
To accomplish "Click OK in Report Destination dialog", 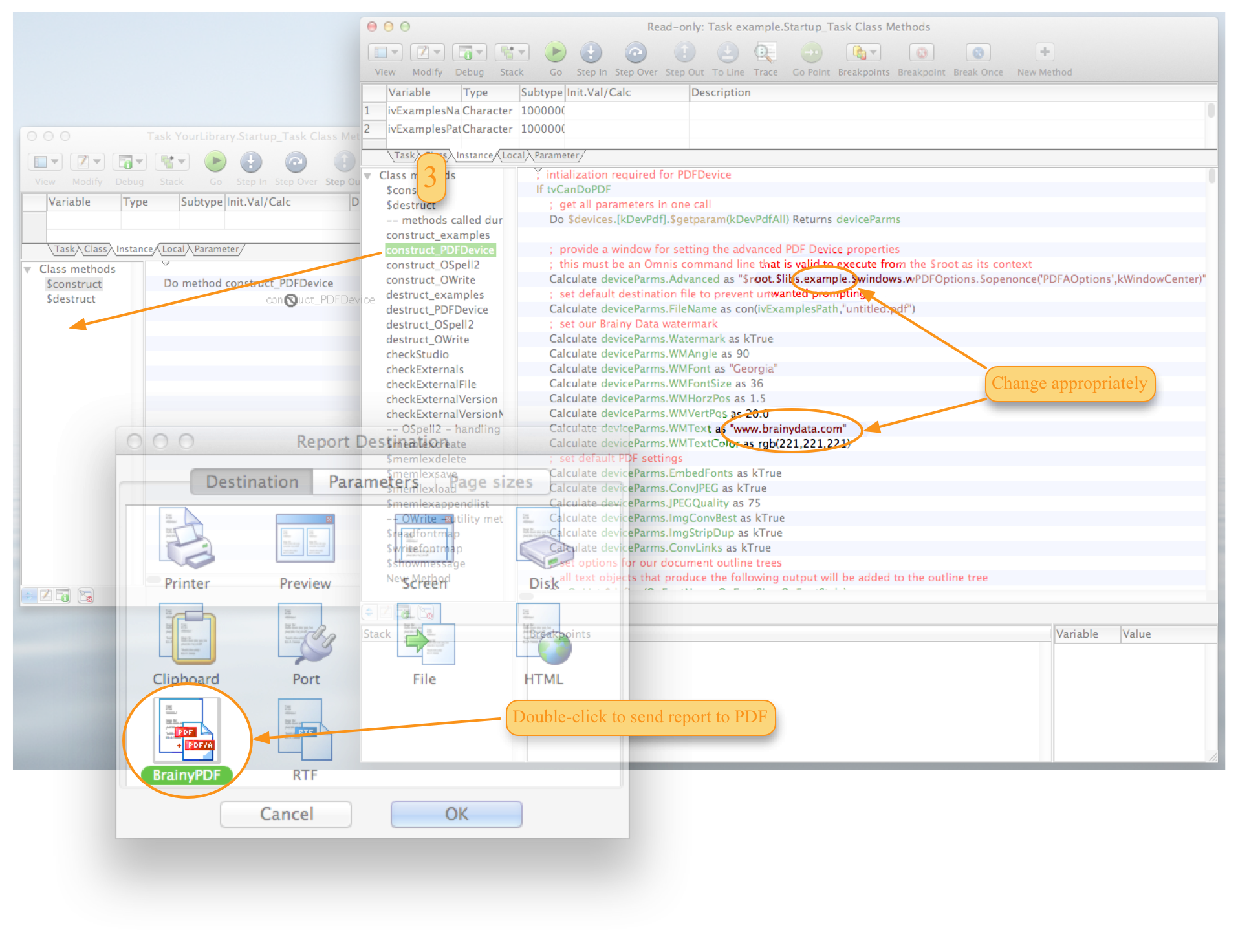I will (x=456, y=814).
